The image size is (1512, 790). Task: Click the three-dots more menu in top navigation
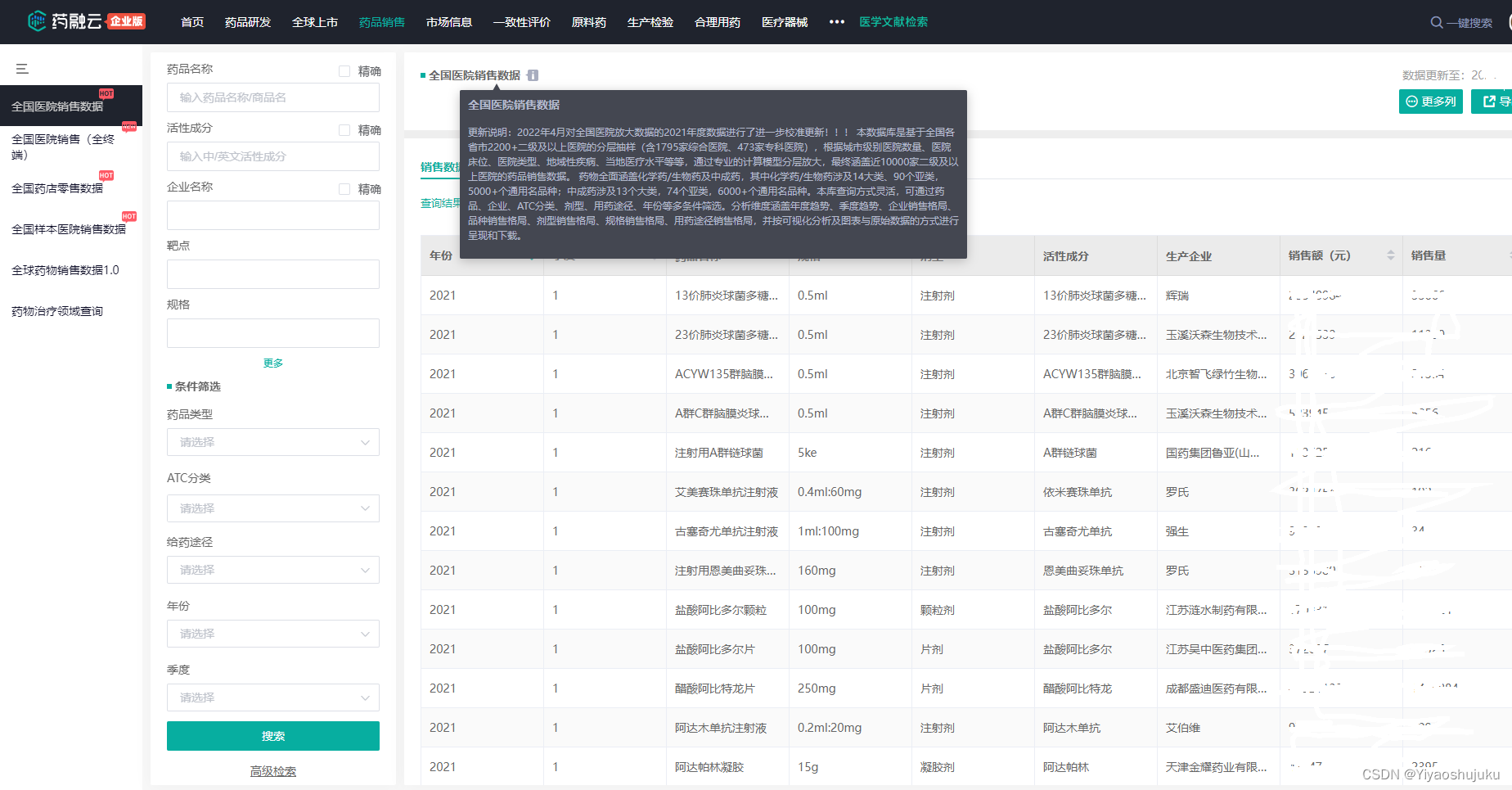tap(836, 22)
